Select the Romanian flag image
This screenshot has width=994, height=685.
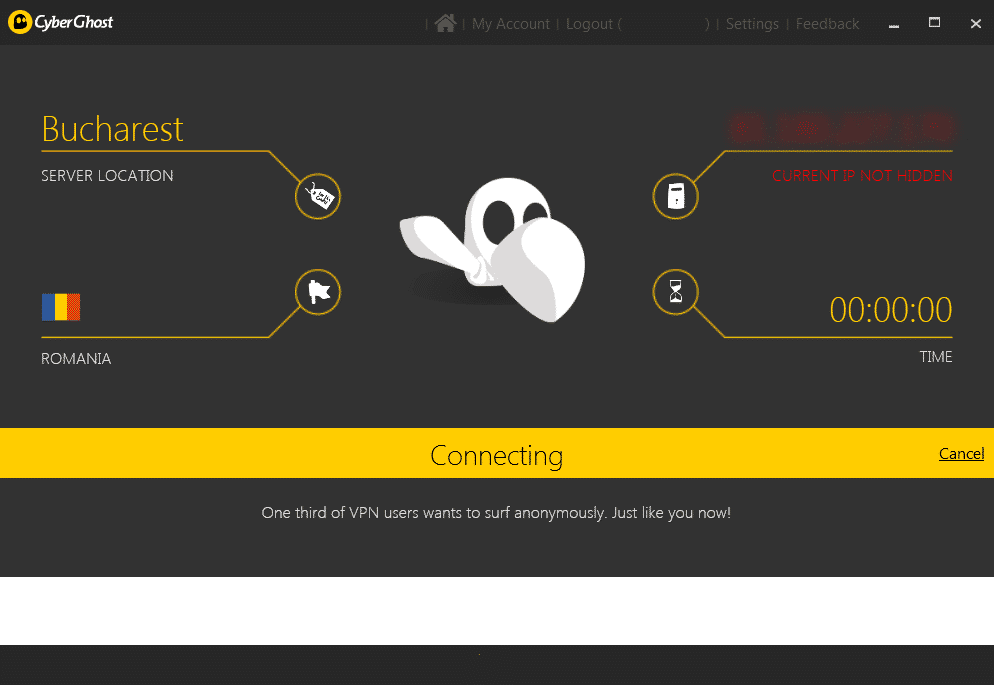coord(61,307)
